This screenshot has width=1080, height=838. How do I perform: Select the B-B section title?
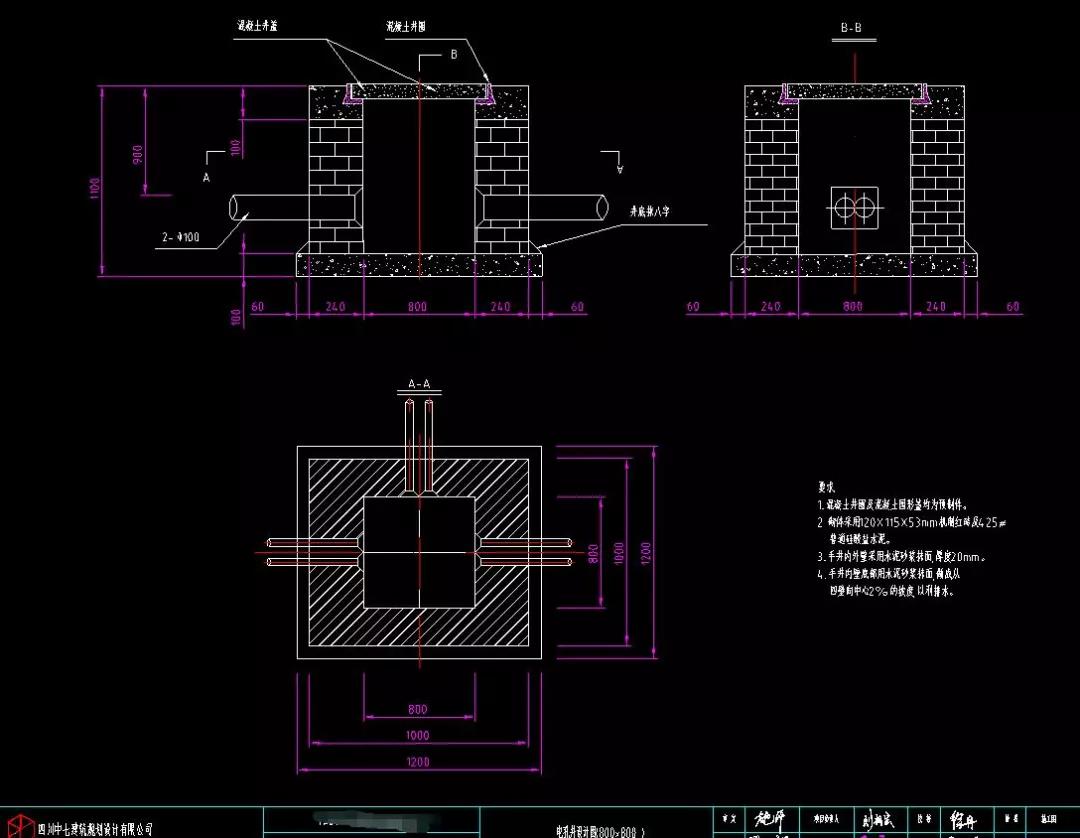852,29
